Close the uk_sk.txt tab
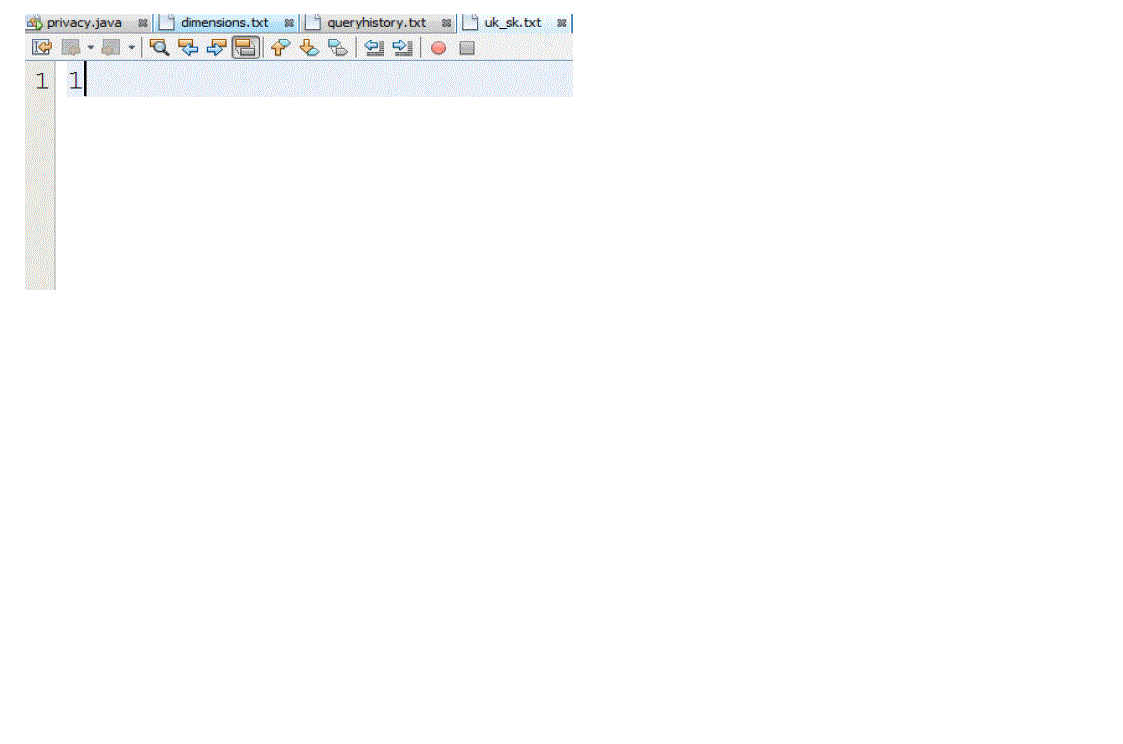 click(562, 22)
